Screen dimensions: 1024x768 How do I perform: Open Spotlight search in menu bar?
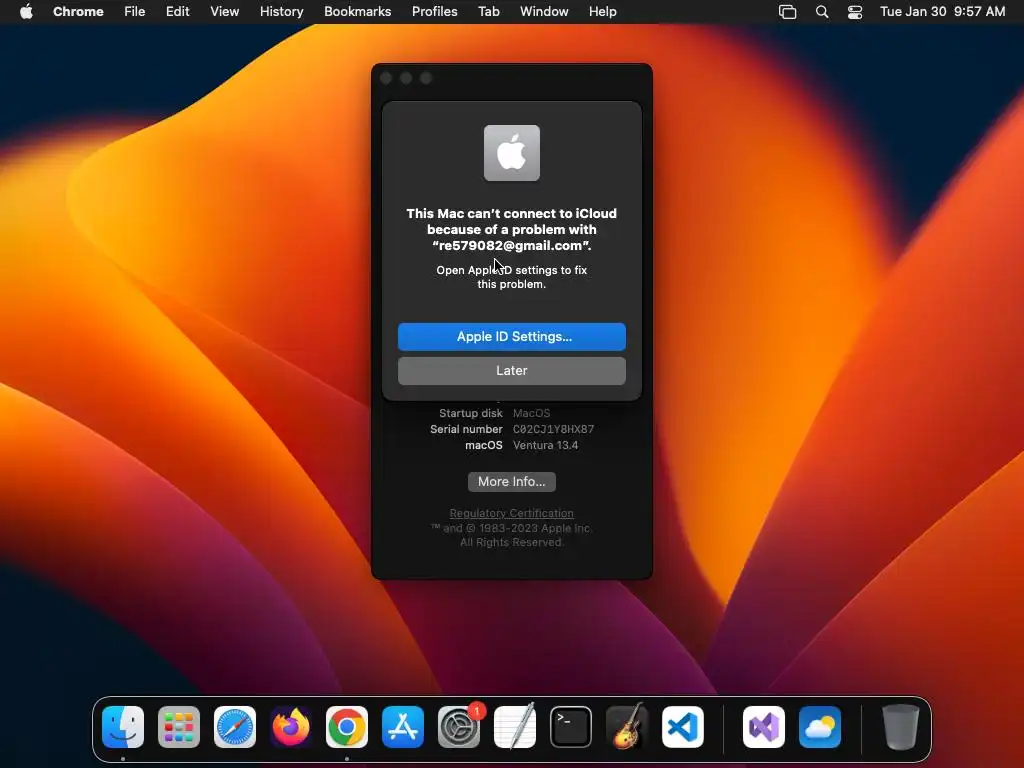(822, 12)
